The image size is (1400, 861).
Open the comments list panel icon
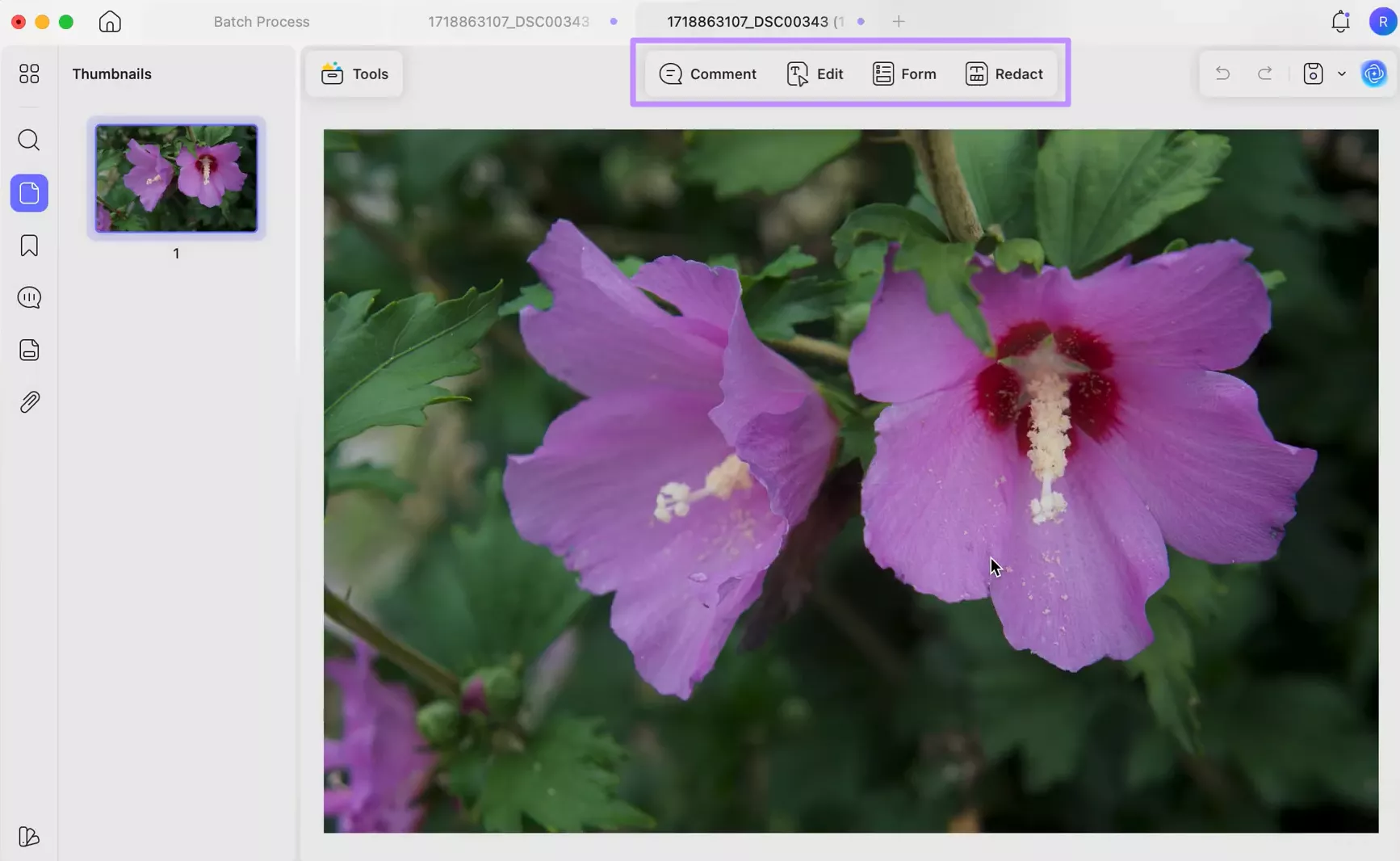29,298
